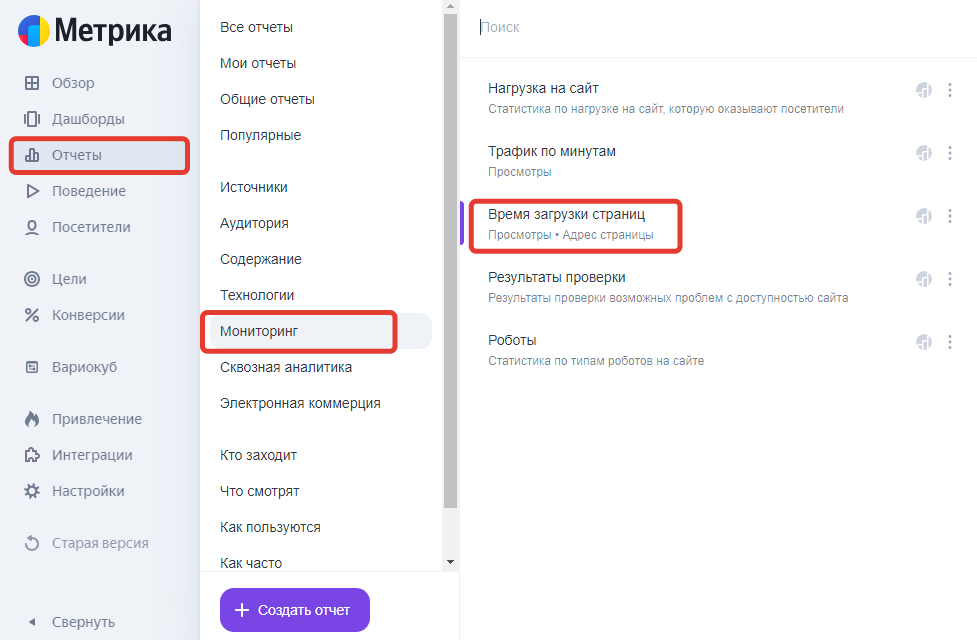Open Результаты проверки report
Image resolution: width=977 pixels, height=640 pixels.
pyautogui.click(x=557, y=277)
